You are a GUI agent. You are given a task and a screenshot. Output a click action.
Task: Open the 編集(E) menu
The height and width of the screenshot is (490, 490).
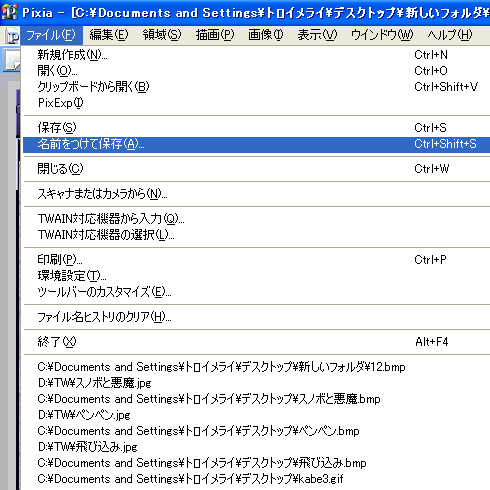tap(109, 35)
